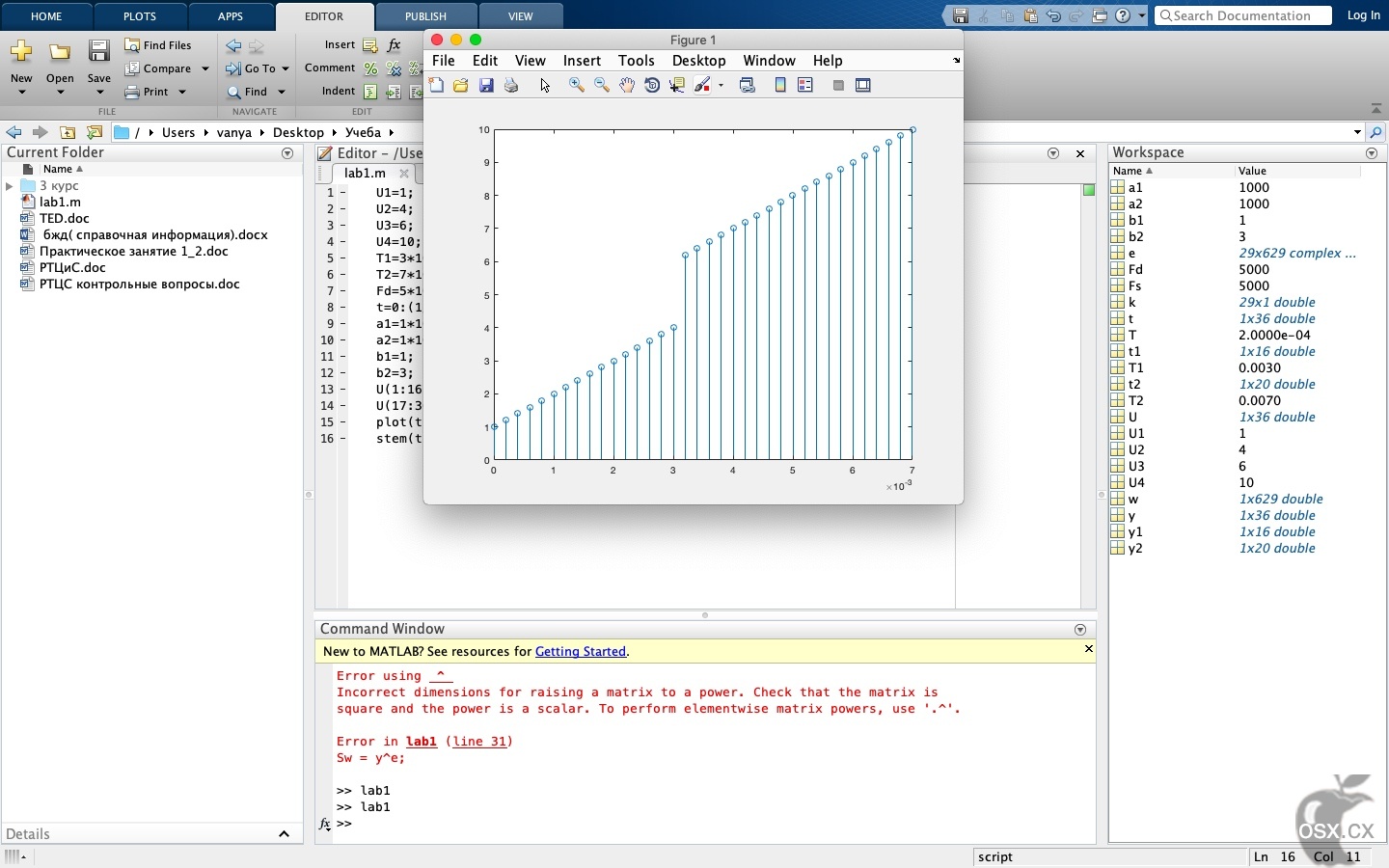The height and width of the screenshot is (868, 1389).
Task: Click the back arrow in Navigate group
Action: coord(233,45)
